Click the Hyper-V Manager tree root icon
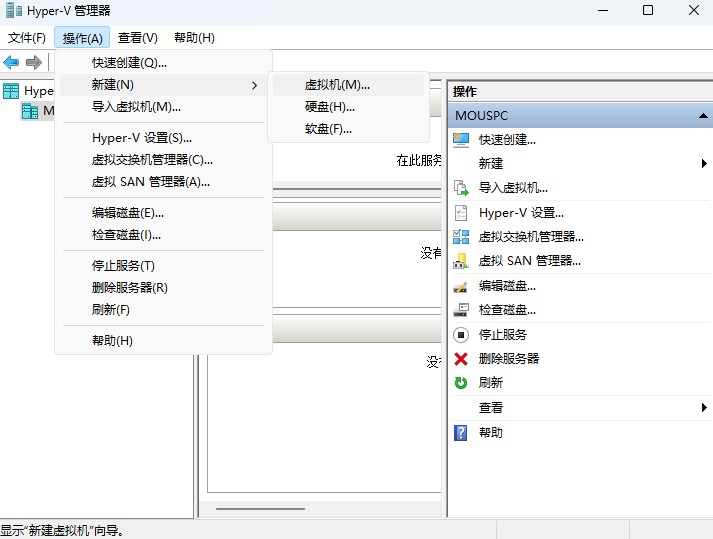 pyautogui.click(x=11, y=91)
